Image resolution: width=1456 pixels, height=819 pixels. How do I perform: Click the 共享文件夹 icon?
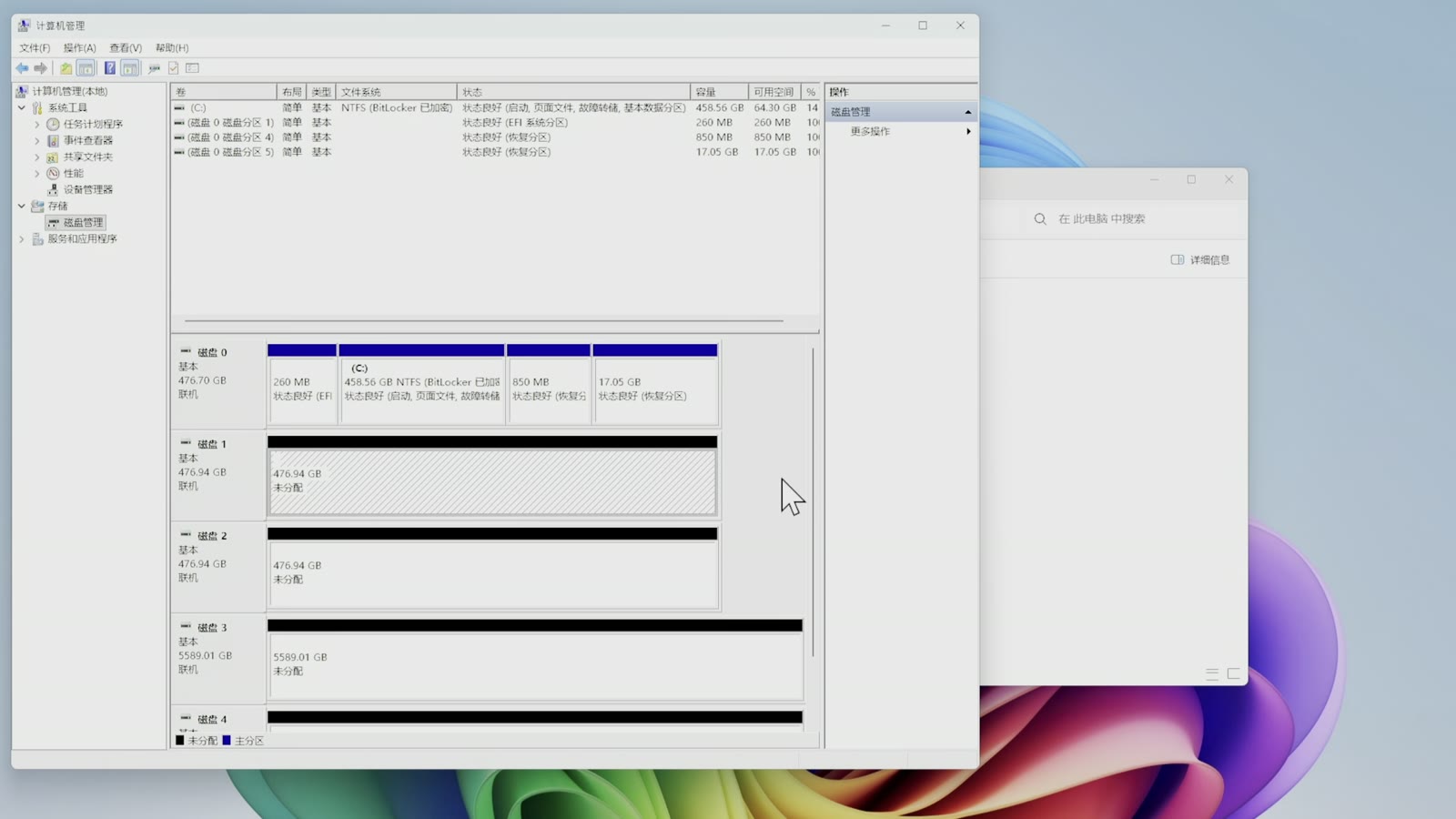[x=53, y=157]
